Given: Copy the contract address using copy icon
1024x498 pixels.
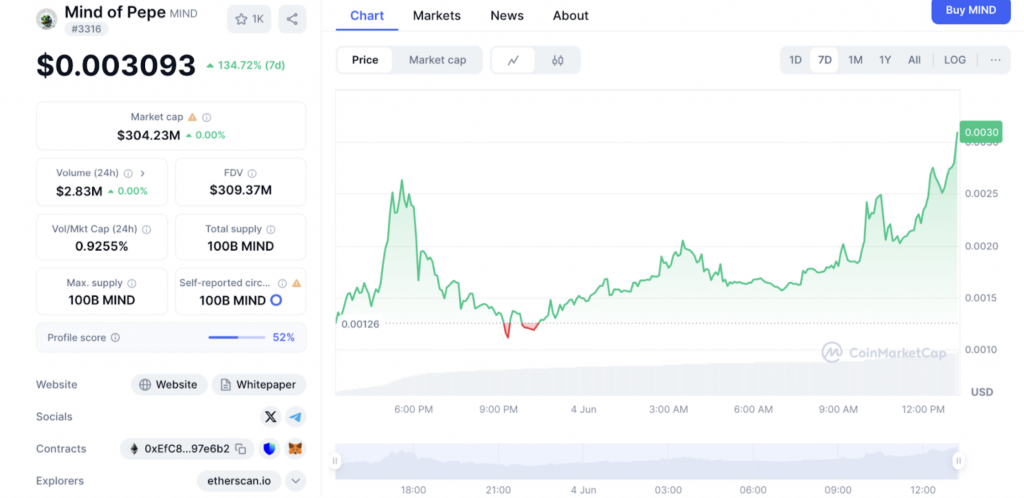Looking at the screenshot, I should (241, 448).
